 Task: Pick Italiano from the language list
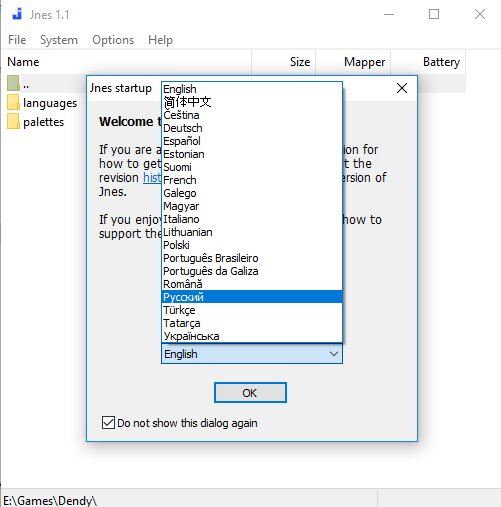(x=252, y=219)
